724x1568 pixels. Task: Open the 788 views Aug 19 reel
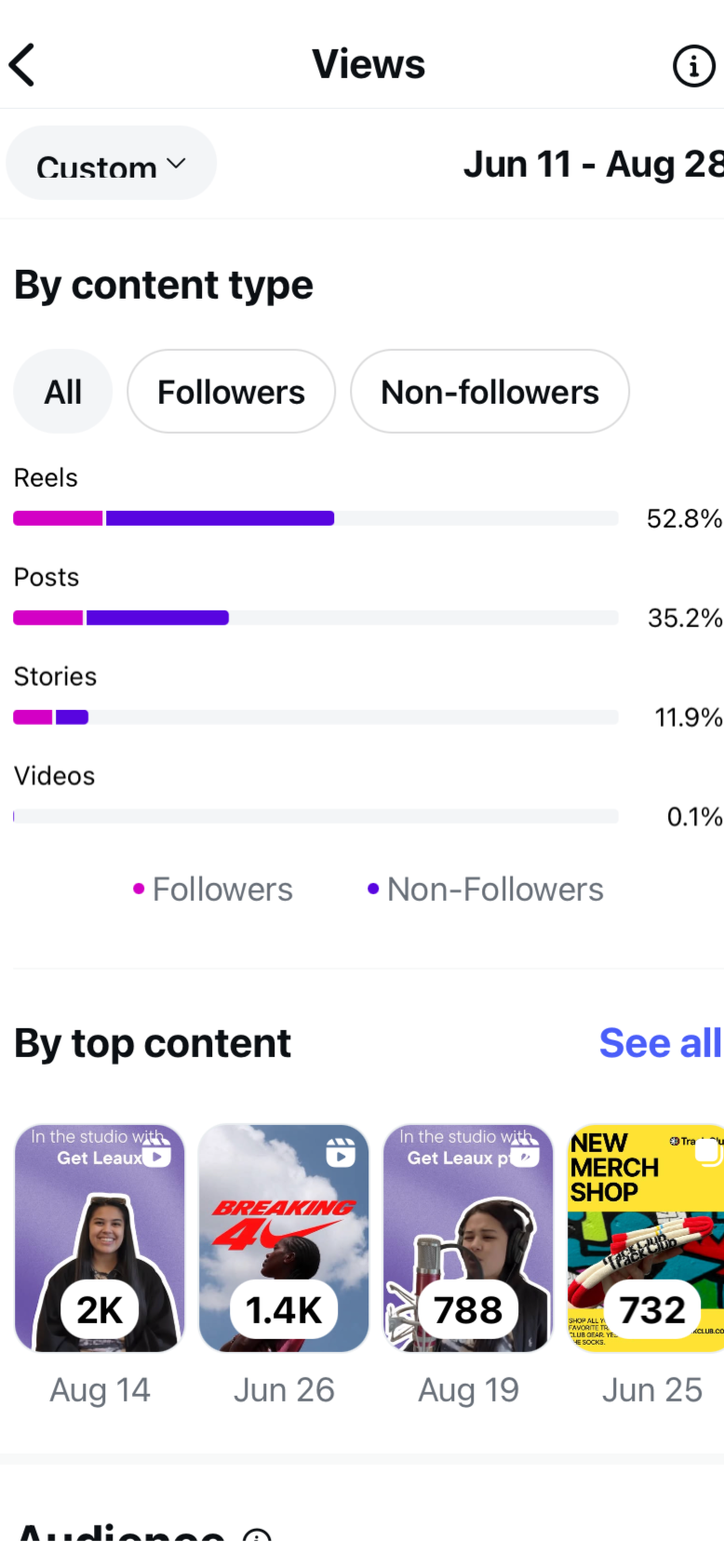(x=469, y=1239)
